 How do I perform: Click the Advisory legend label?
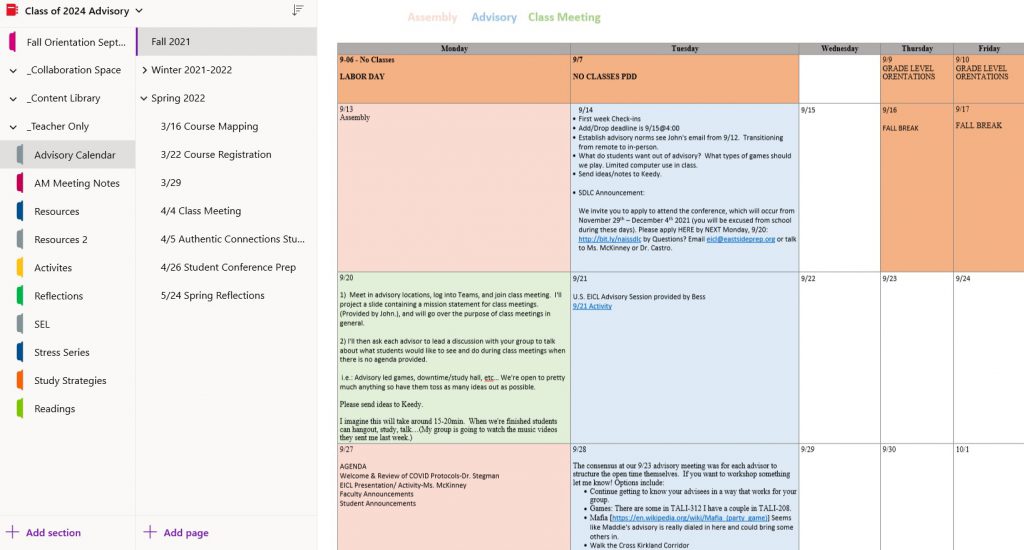[494, 18]
